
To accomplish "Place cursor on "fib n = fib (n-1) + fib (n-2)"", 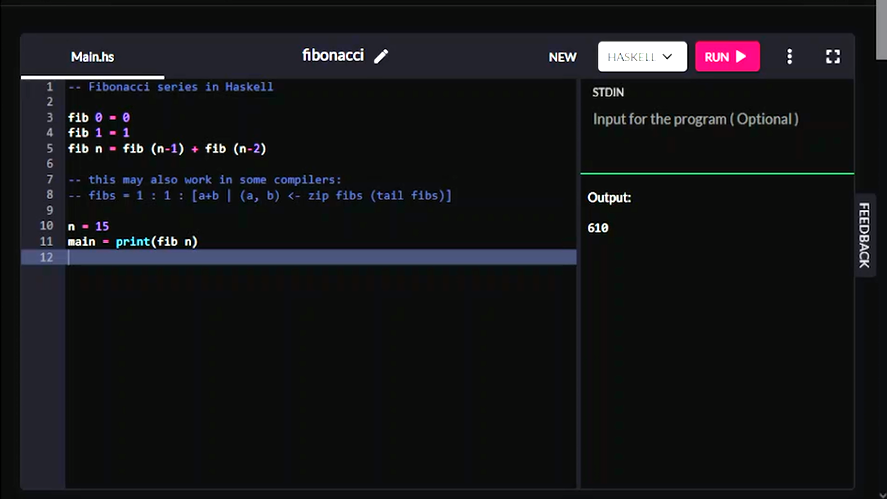I will click(x=167, y=148).
